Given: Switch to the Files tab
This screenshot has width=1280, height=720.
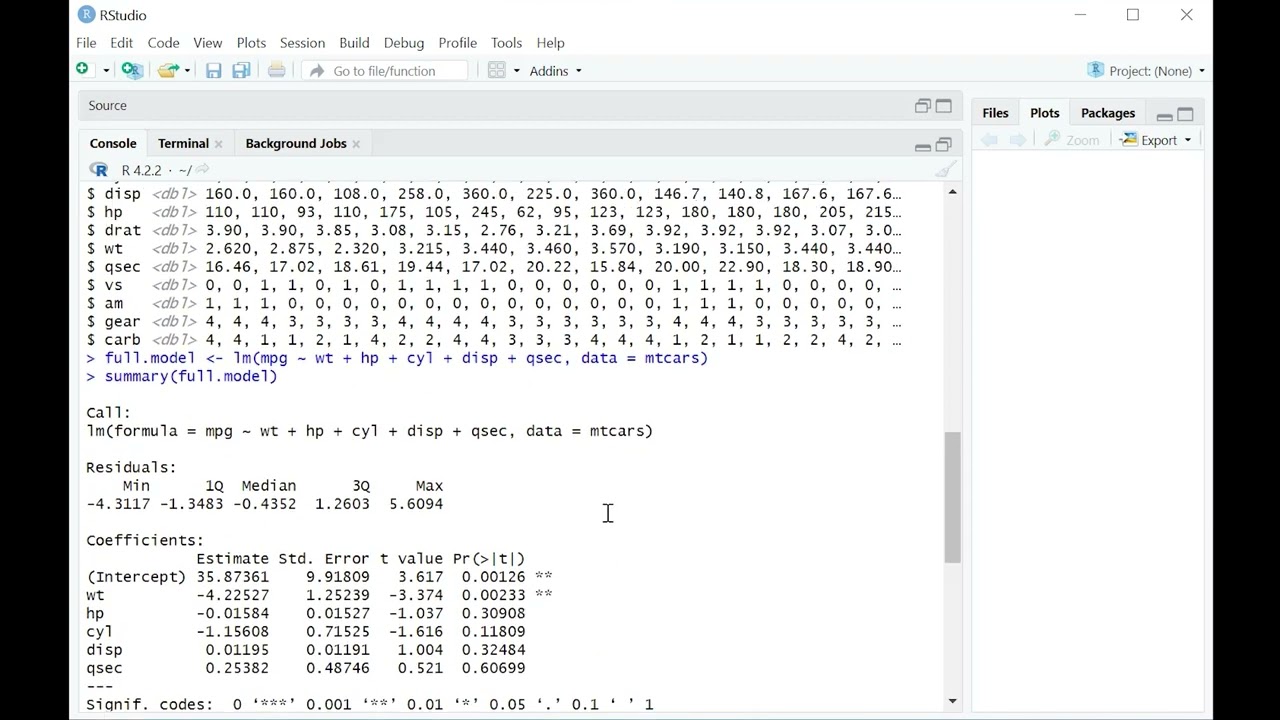Looking at the screenshot, I should point(995,113).
